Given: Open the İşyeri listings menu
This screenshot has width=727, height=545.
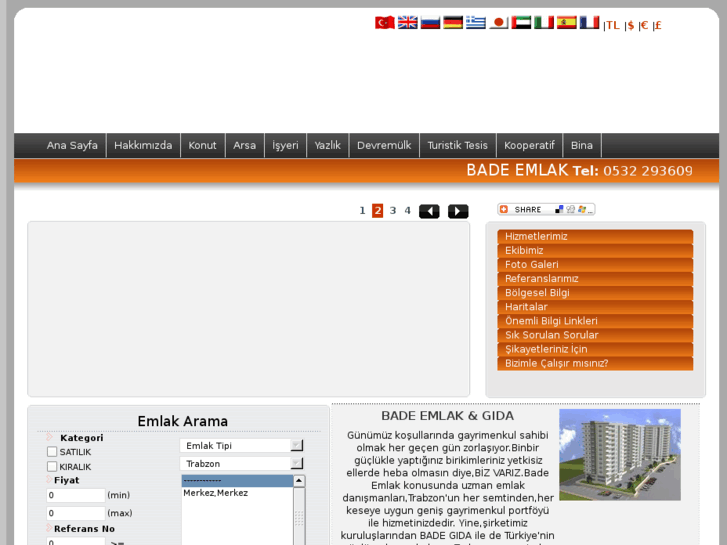Looking at the screenshot, I should point(285,146).
